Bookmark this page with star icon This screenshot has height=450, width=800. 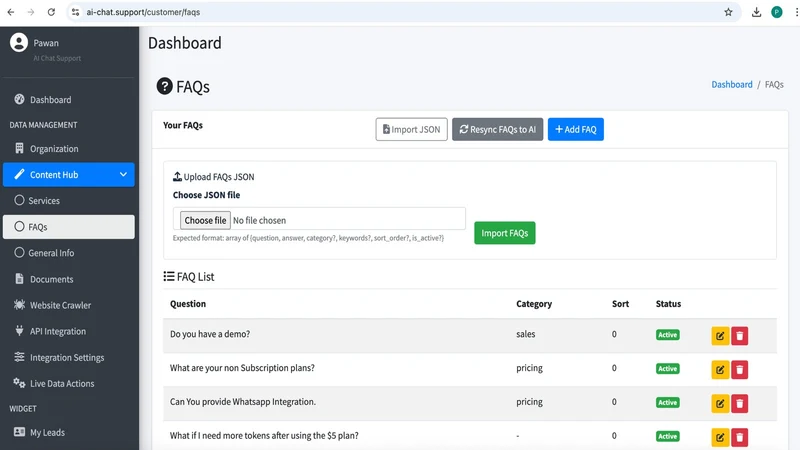[728, 12]
